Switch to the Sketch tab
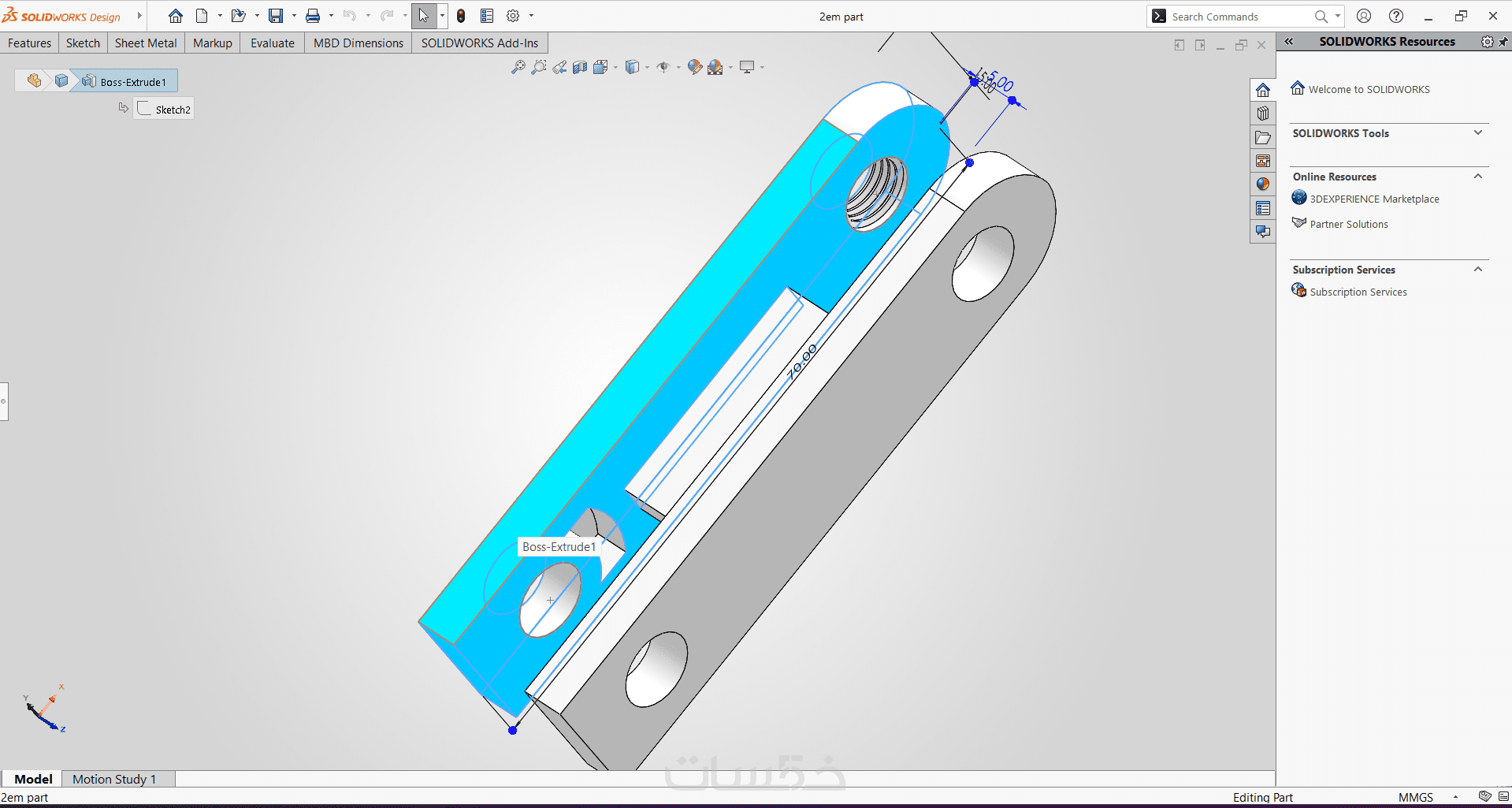Image resolution: width=1512 pixels, height=808 pixels. coord(83,43)
